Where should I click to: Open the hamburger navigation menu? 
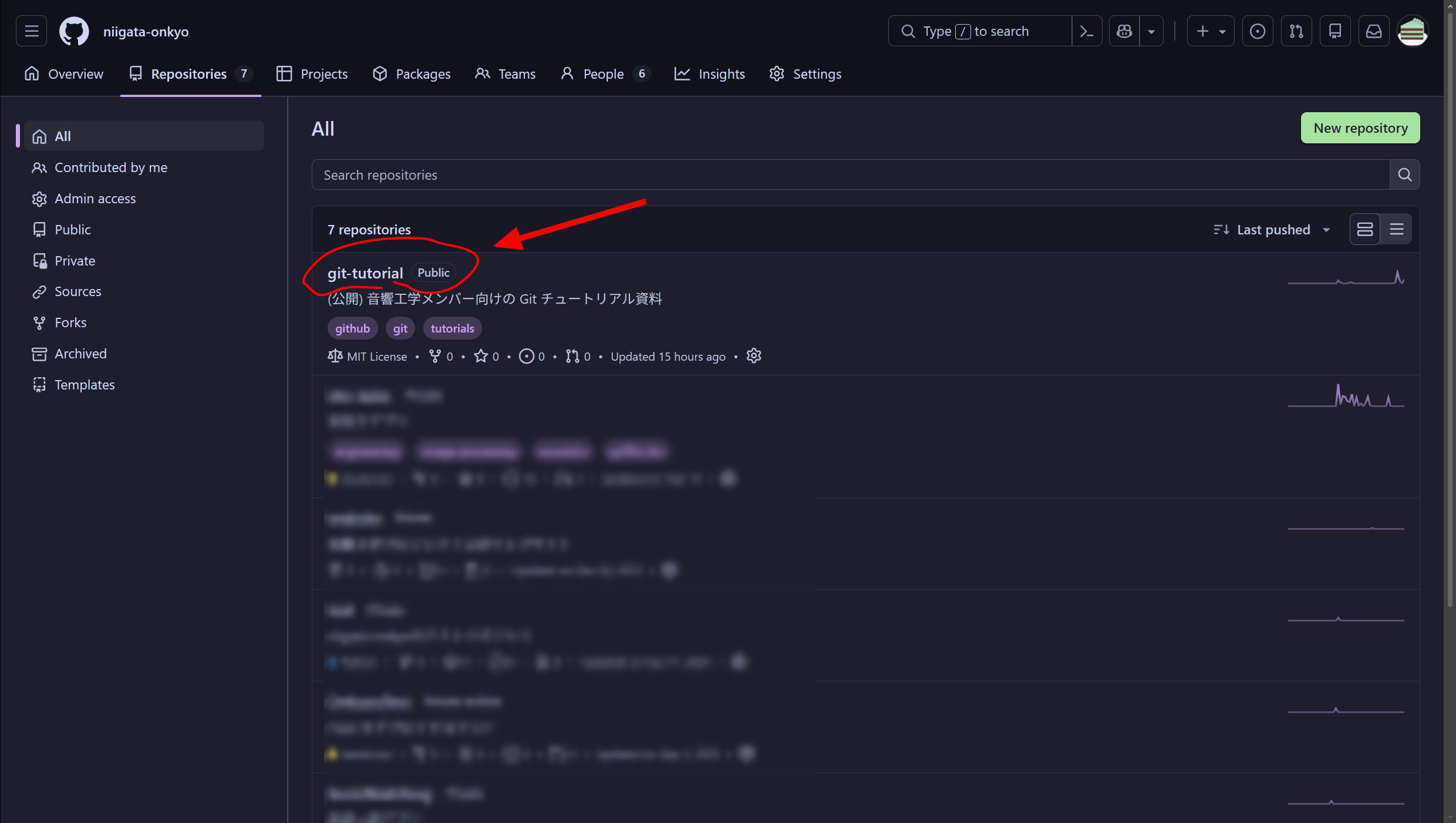point(32,31)
